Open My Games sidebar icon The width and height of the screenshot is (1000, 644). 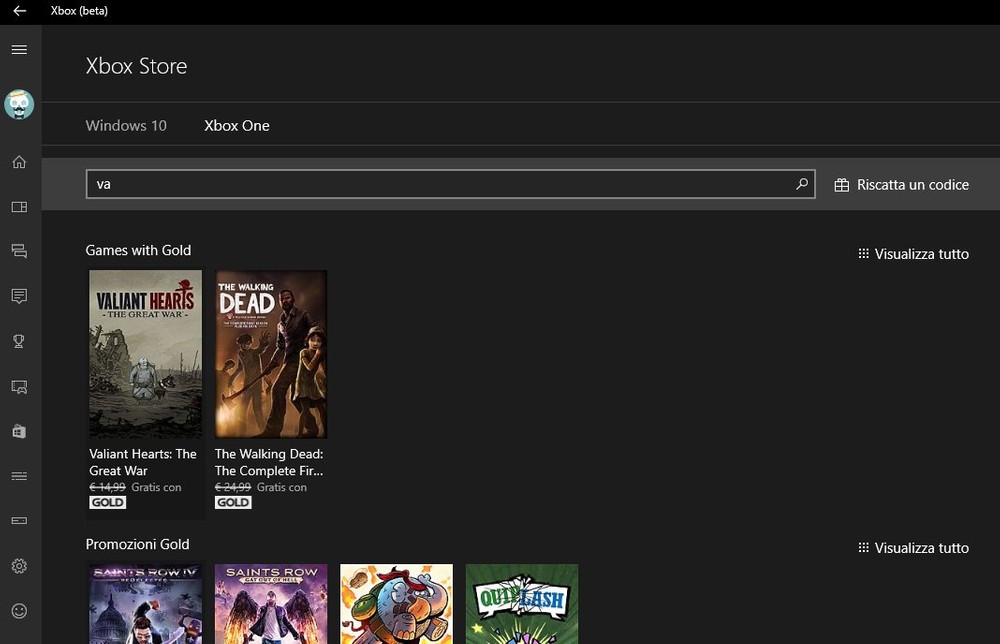[x=19, y=207]
